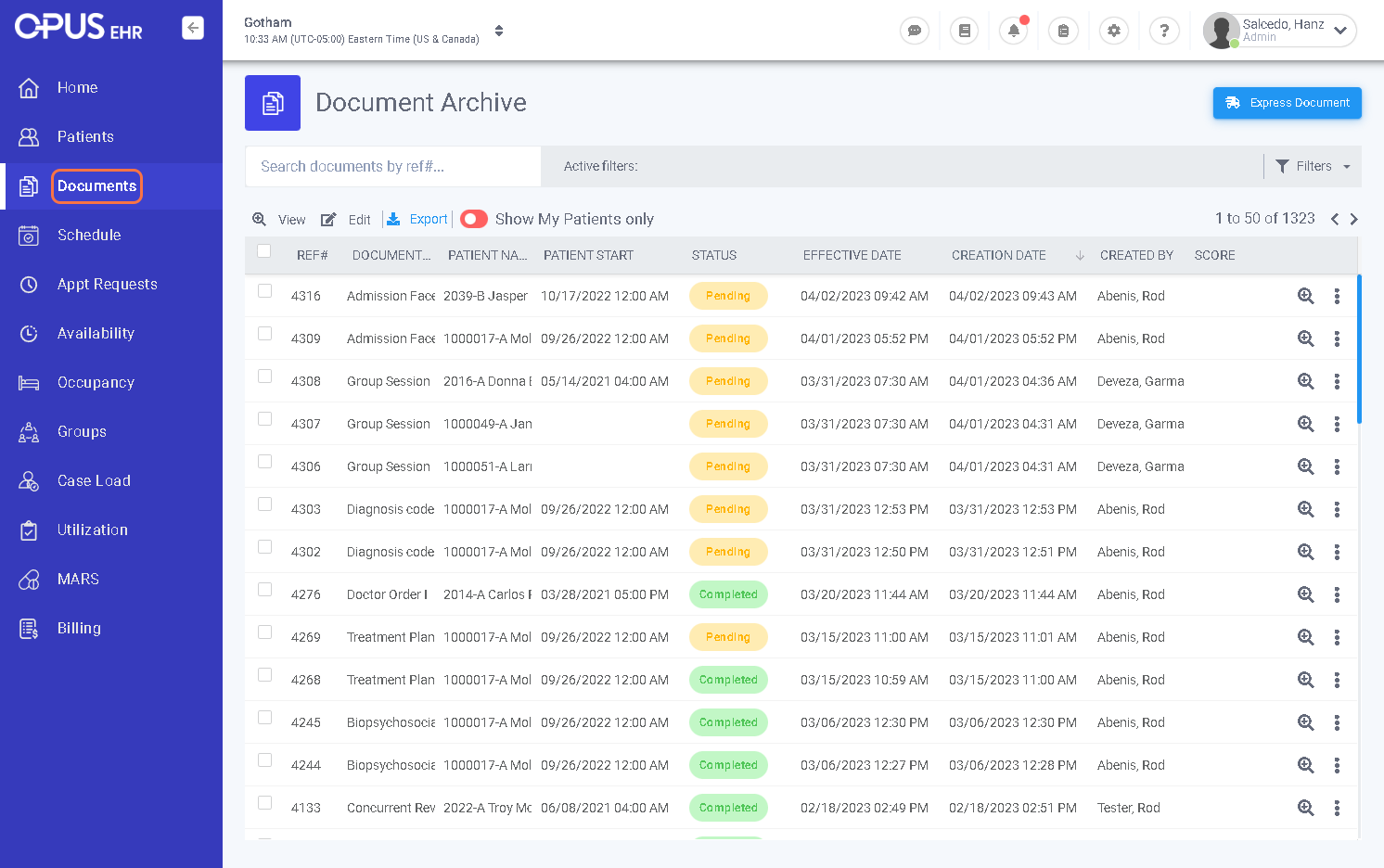Preview document 4303 with its magnifier icon
The width and height of the screenshot is (1384, 868).
point(1306,509)
